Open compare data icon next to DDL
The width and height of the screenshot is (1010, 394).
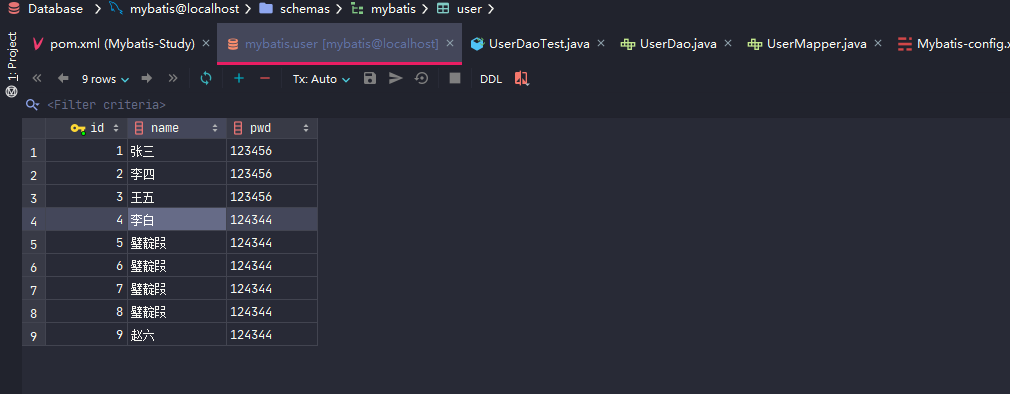click(521, 79)
